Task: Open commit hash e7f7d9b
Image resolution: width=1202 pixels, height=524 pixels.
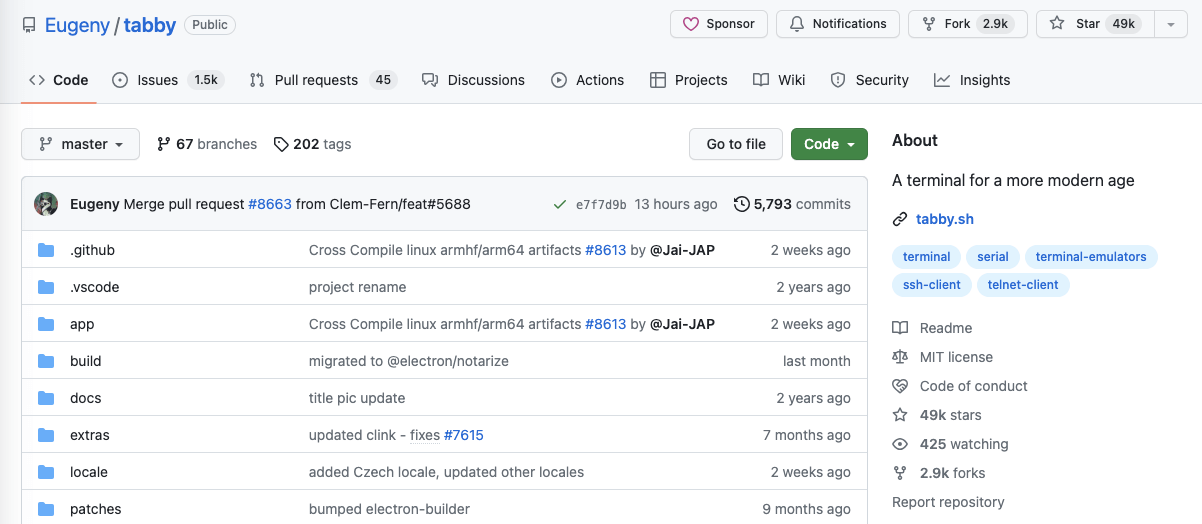Action: [601, 204]
